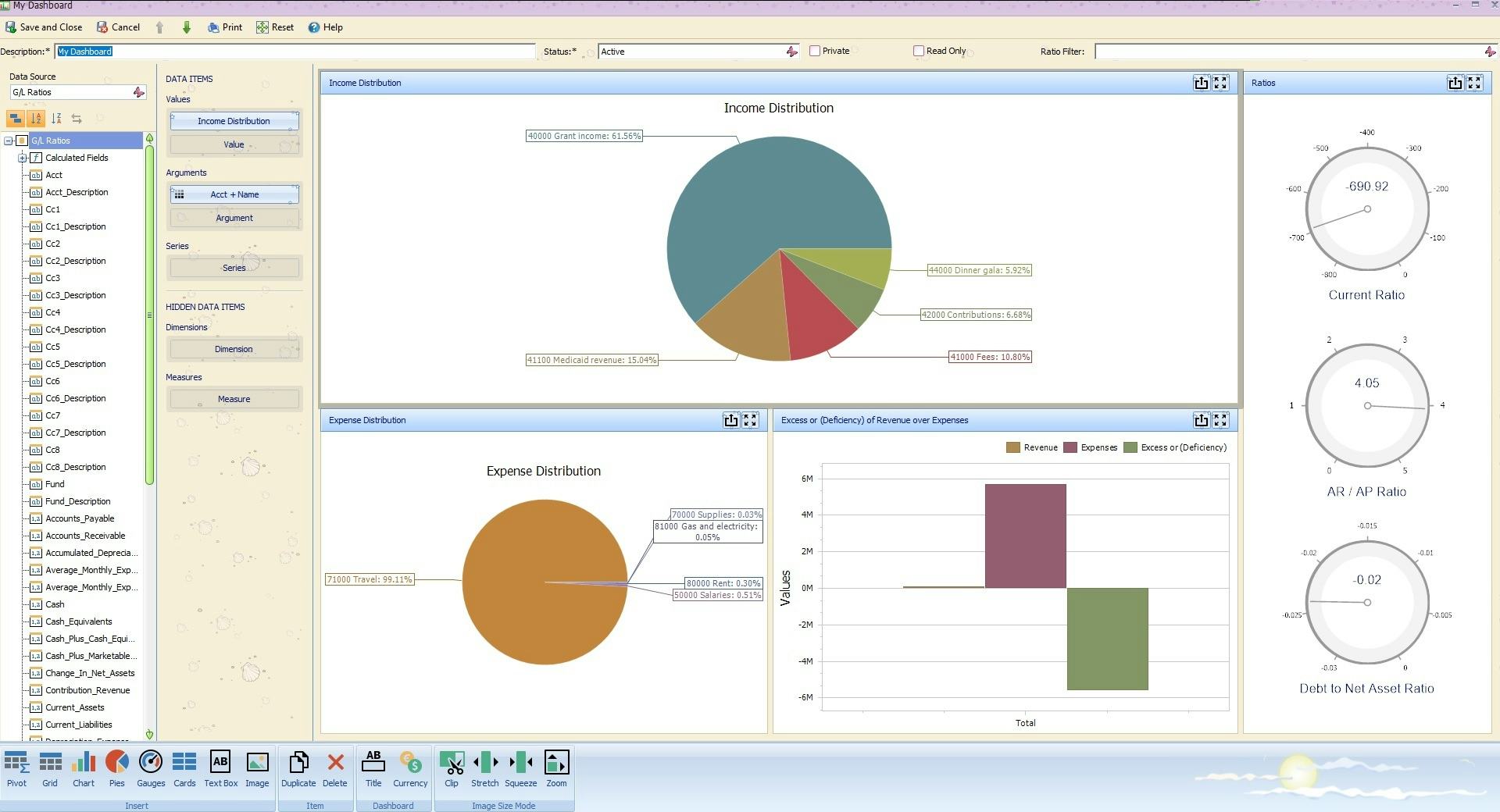Open the Data Source dropdown
The image size is (1500, 812).
(x=139, y=92)
